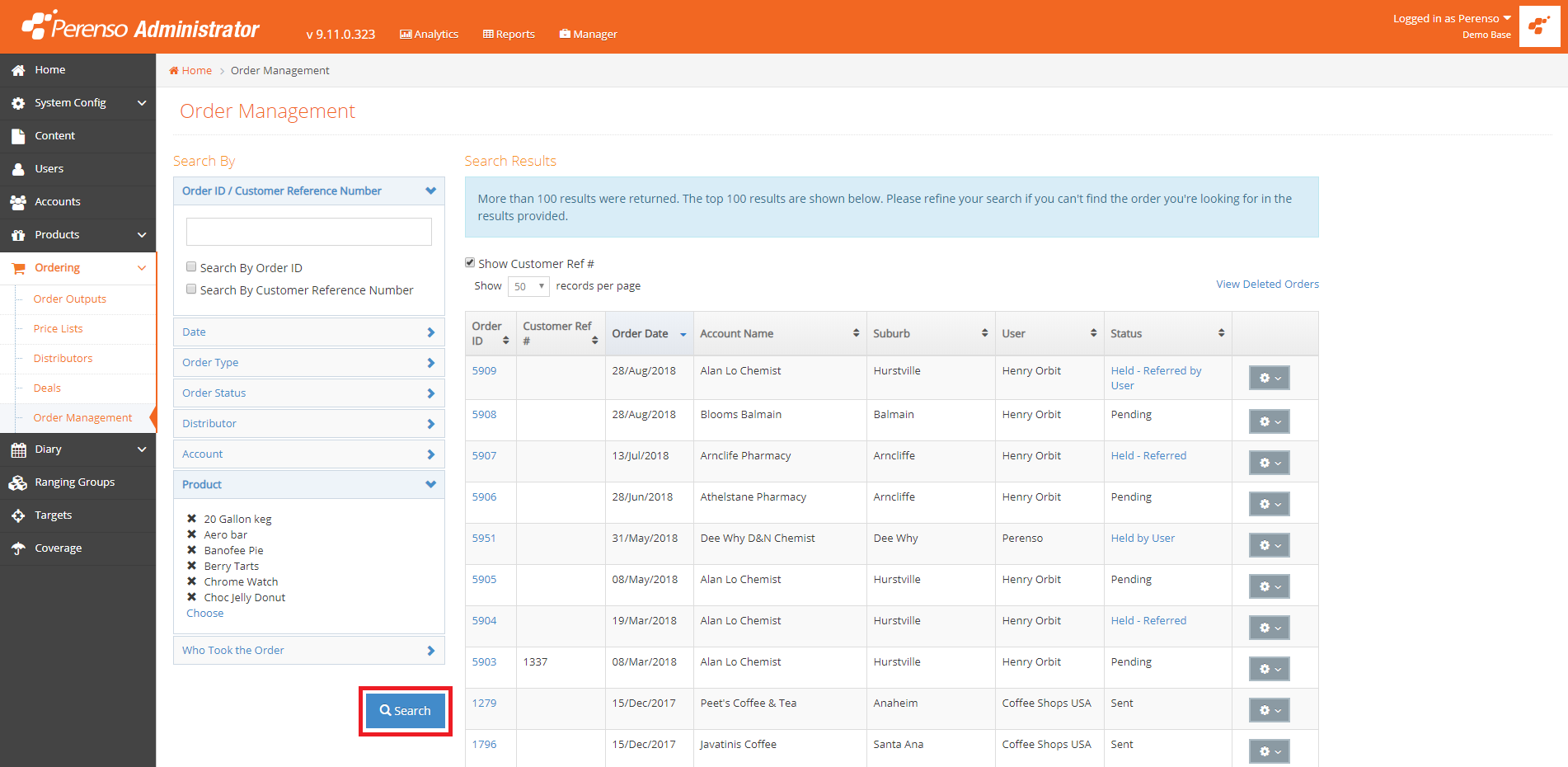Remove the Aero bar product filter
This screenshot has width=1568, height=767.
coord(191,534)
